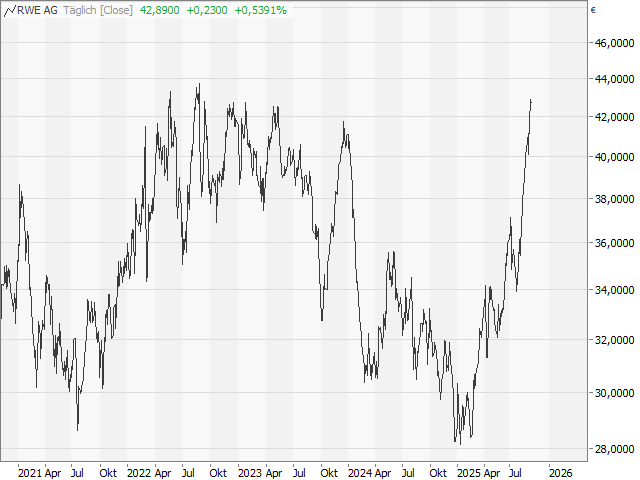Click the Täglich interval label
The image size is (640, 480).
coord(80,10)
